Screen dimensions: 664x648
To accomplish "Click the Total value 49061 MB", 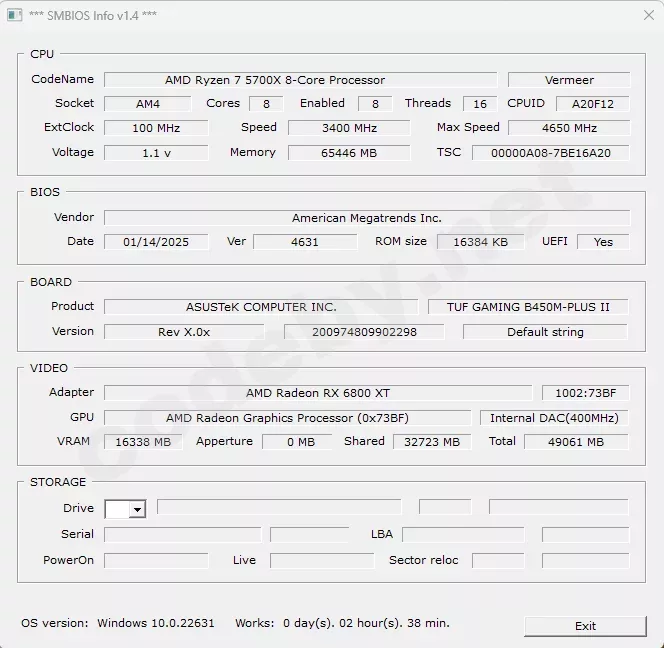I will (576, 442).
